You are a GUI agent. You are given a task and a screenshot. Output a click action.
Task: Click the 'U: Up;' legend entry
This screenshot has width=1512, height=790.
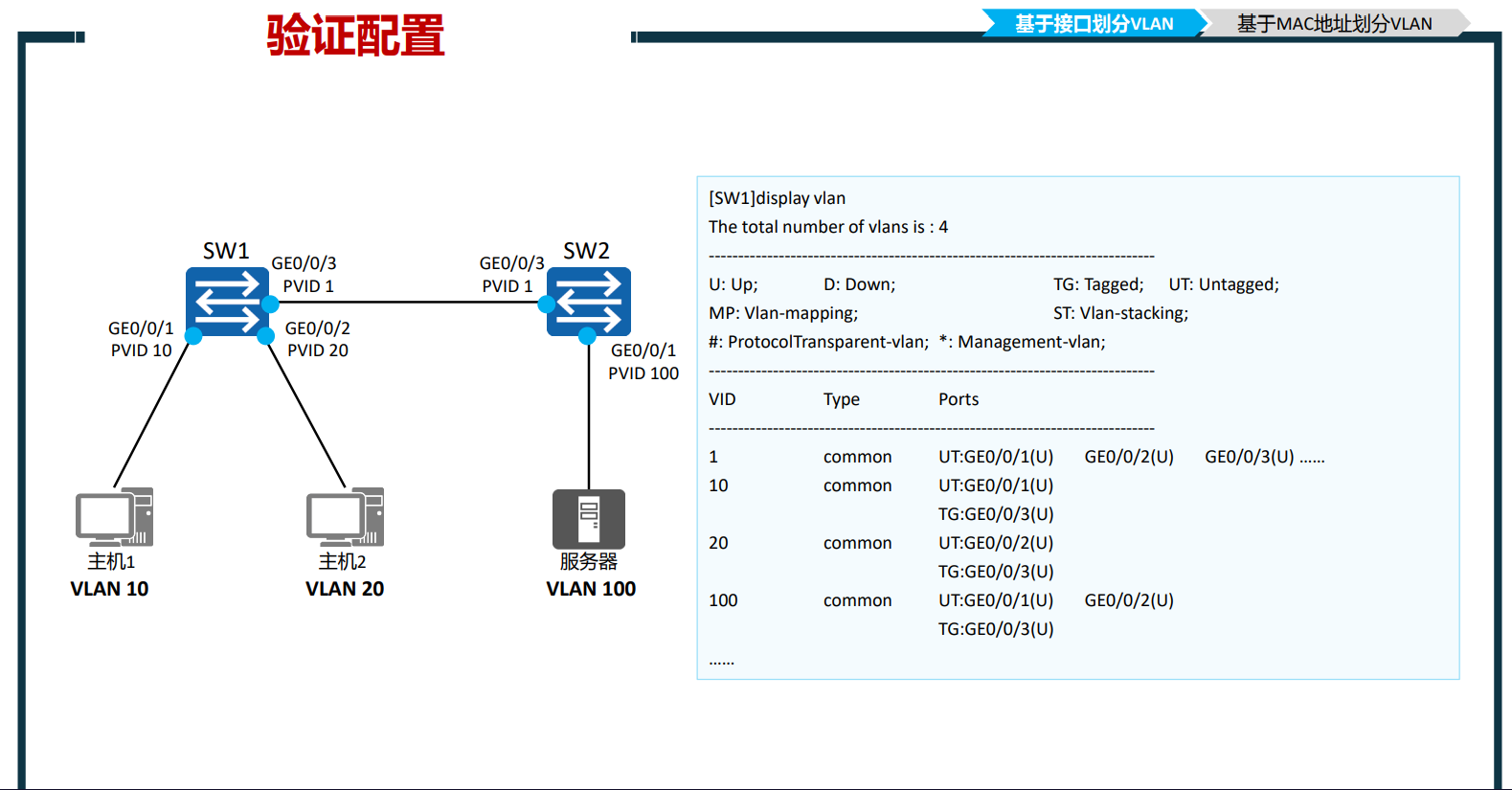tap(733, 284)
